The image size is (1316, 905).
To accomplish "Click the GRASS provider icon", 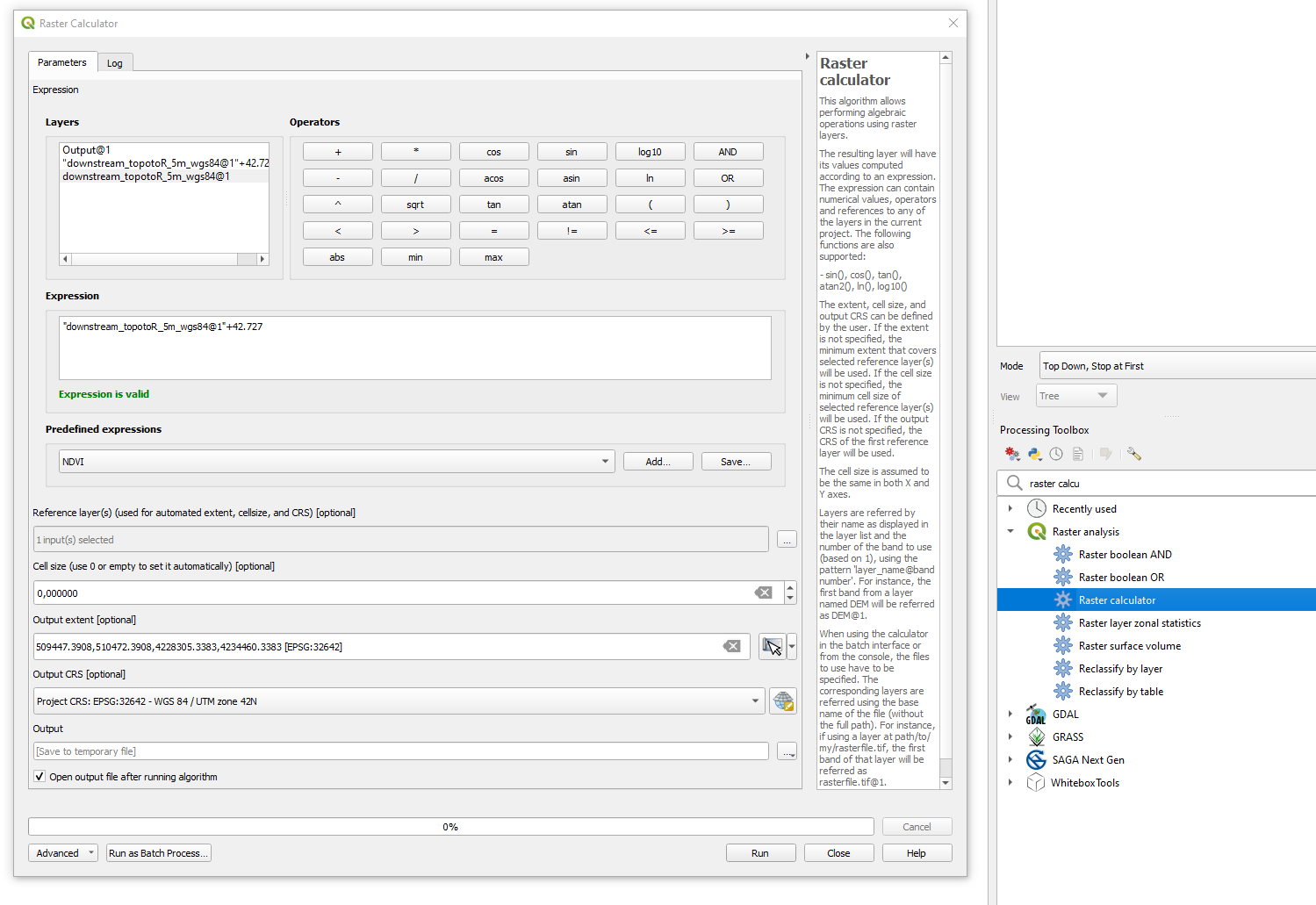I will point(1037,736).
